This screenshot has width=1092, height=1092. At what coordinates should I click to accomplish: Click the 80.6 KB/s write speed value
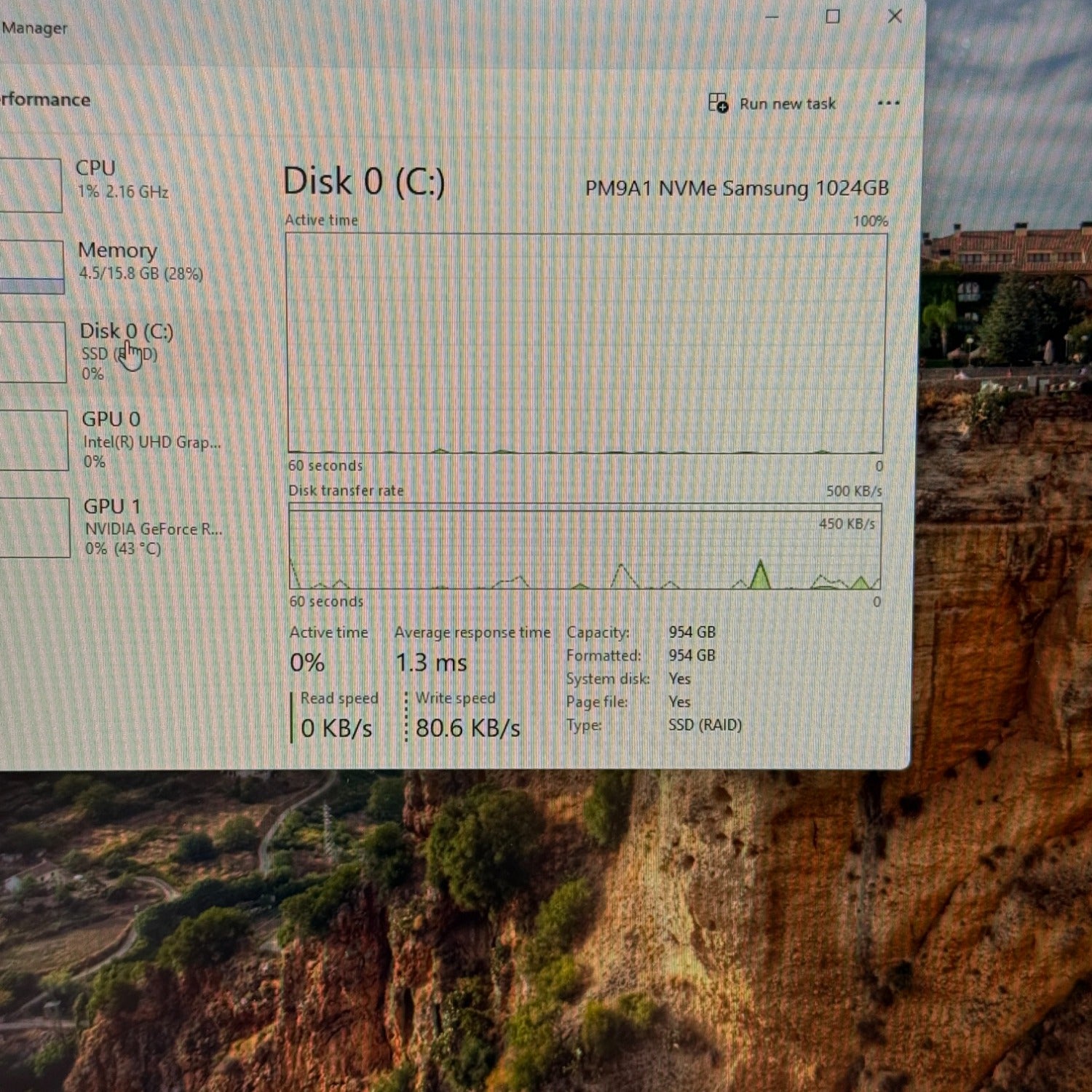point(467,728)
